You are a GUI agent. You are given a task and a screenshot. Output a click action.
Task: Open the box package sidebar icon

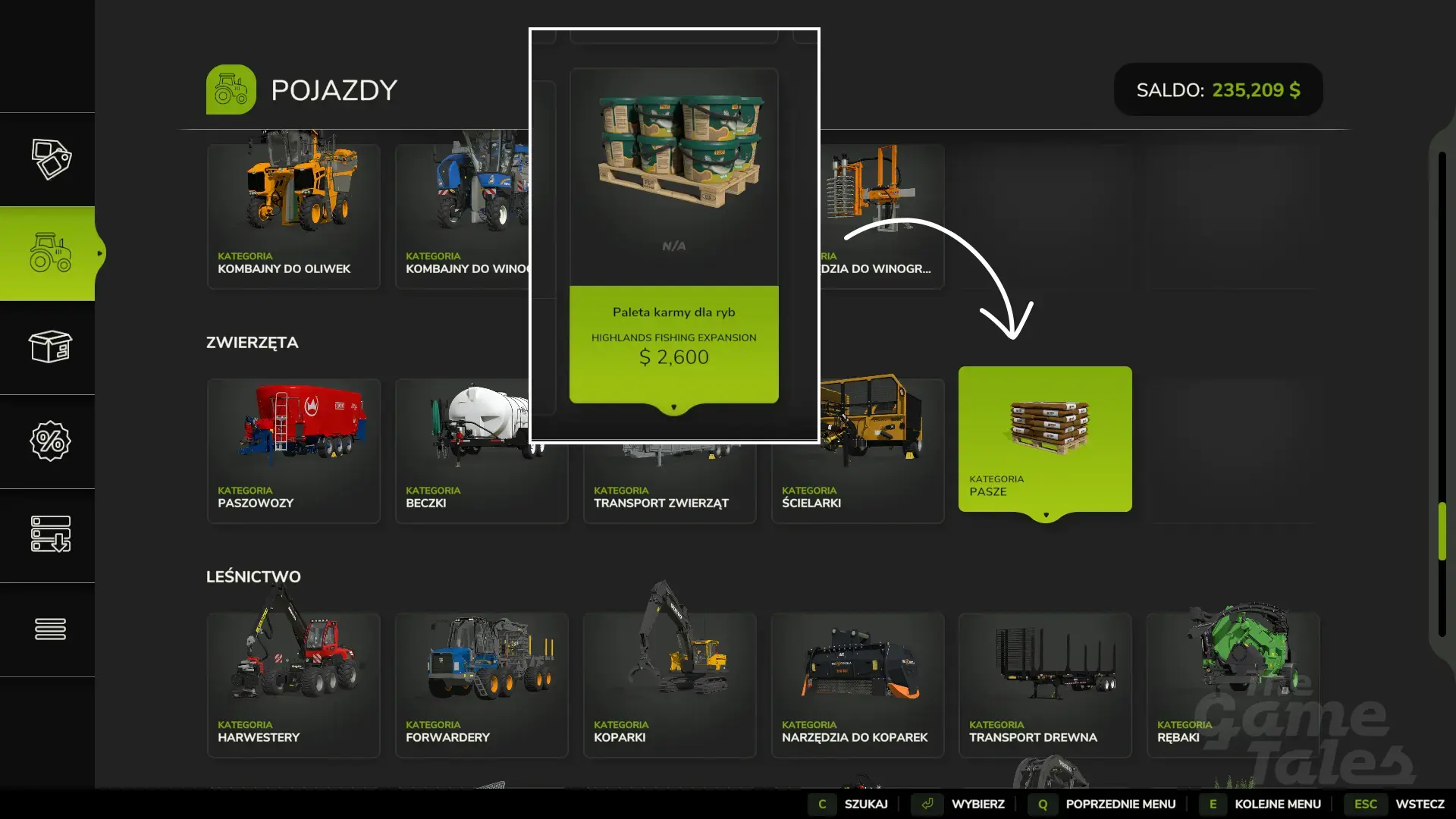(50, 347)
